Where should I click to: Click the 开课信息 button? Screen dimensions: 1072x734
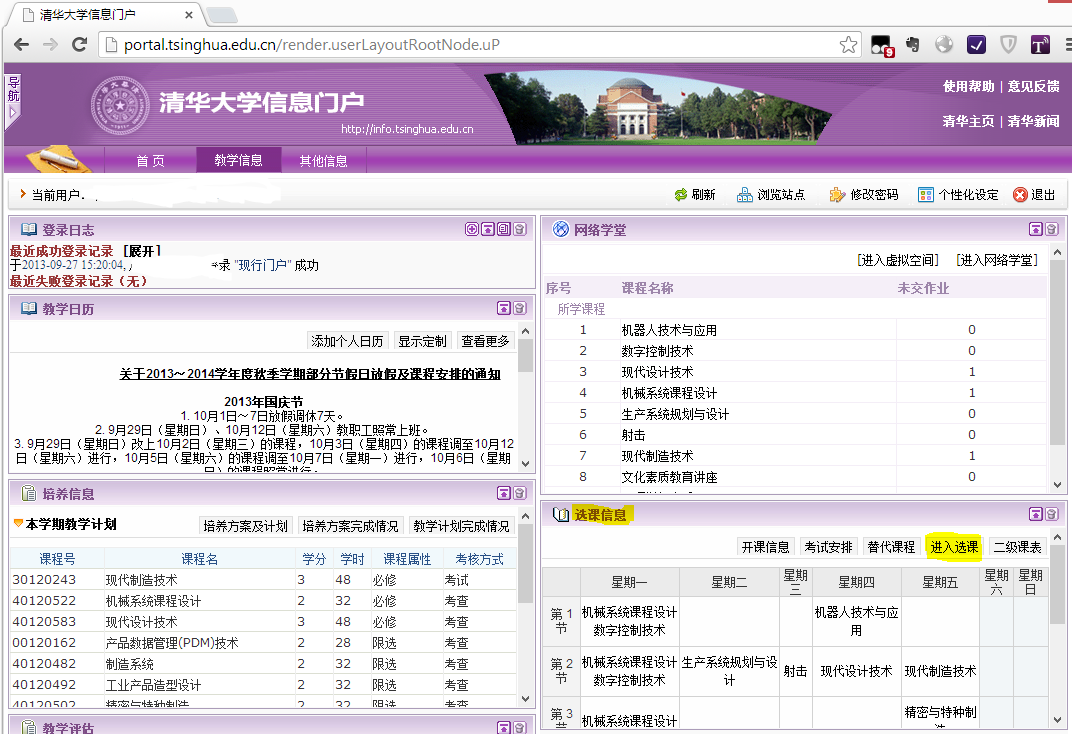tap(766, 547)
